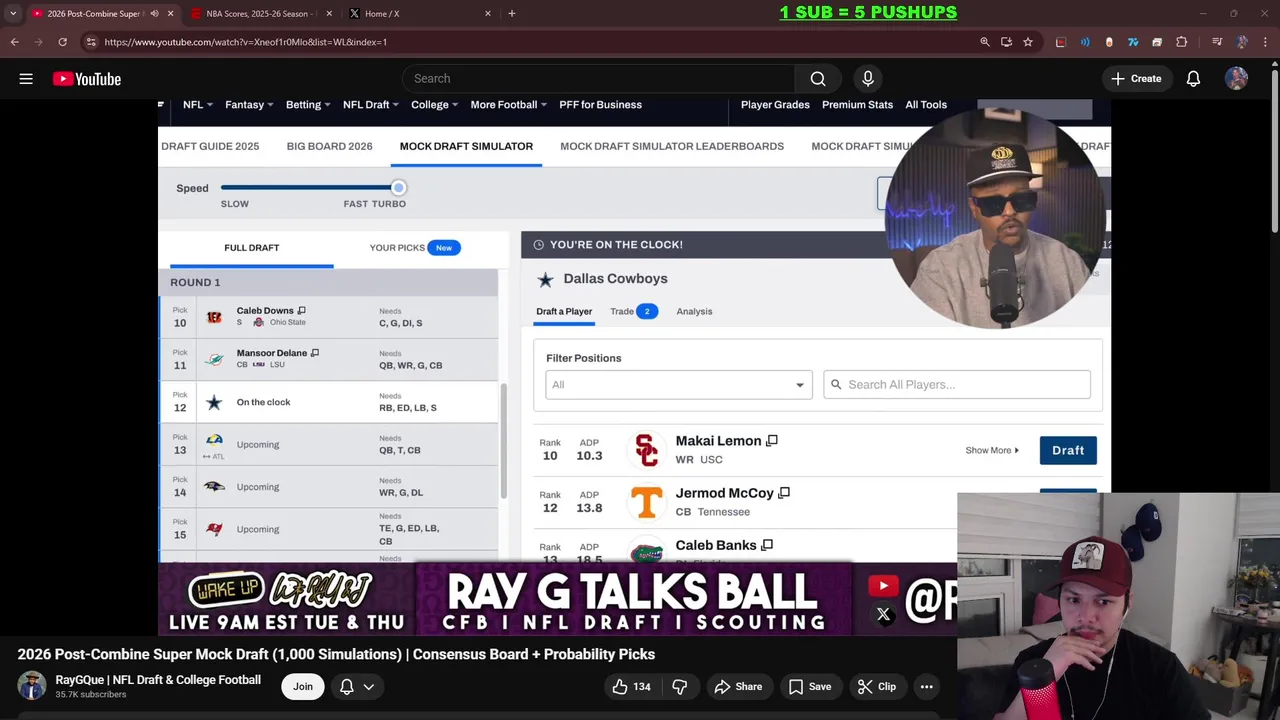
Task: Start voice search with microphone icon
Action: coord(868,79)
